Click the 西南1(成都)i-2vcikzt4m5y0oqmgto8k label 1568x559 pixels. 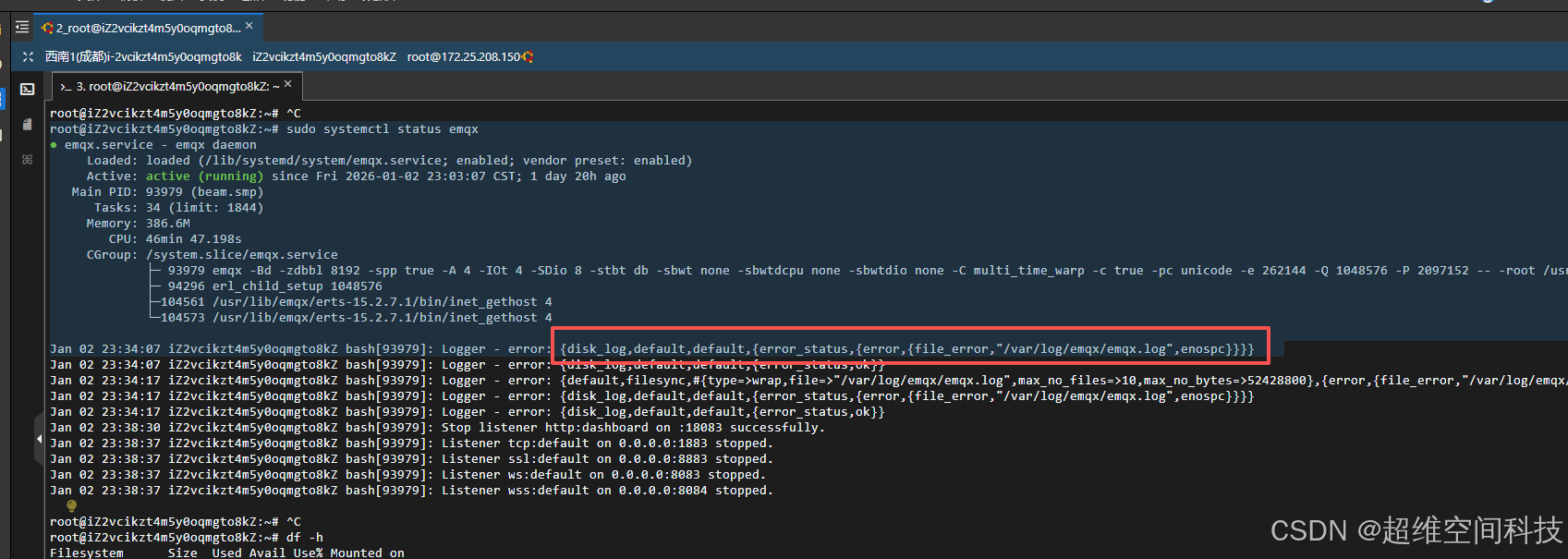tap(143, 56)
